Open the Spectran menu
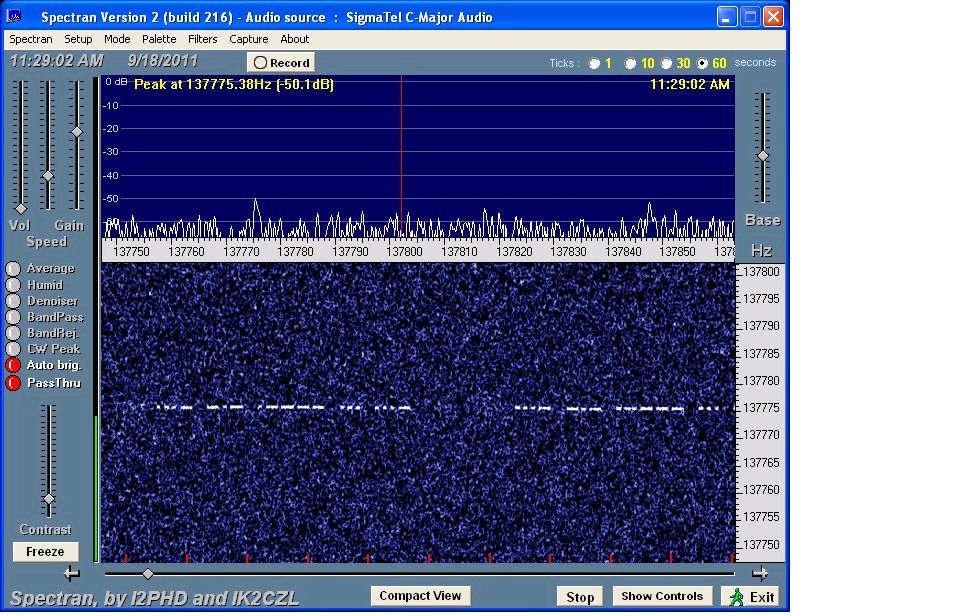Screen dimensions: 969x616 pos(31,39)
